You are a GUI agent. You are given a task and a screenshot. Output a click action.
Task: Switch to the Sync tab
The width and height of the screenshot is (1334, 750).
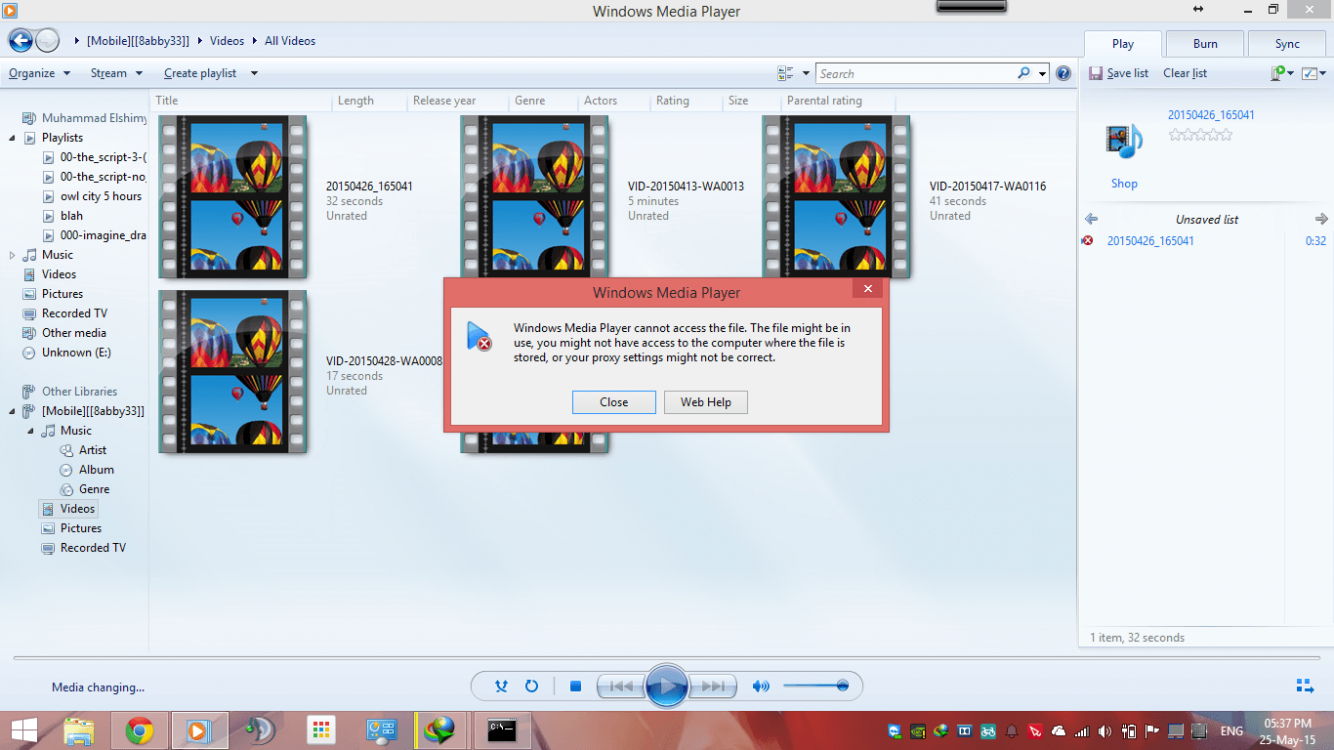(1287, 44)
